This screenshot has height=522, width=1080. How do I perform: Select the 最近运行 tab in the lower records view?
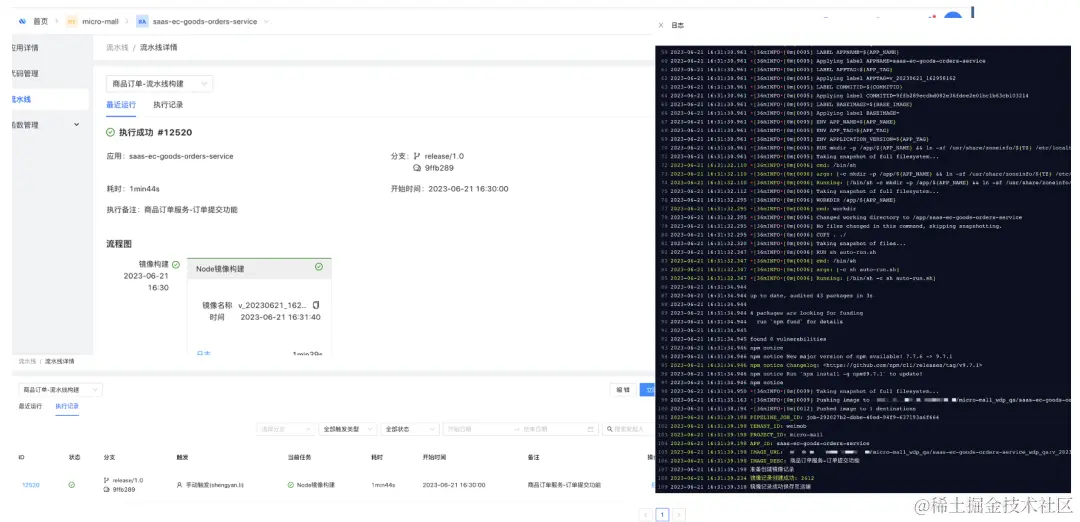[x=30, y=406]
